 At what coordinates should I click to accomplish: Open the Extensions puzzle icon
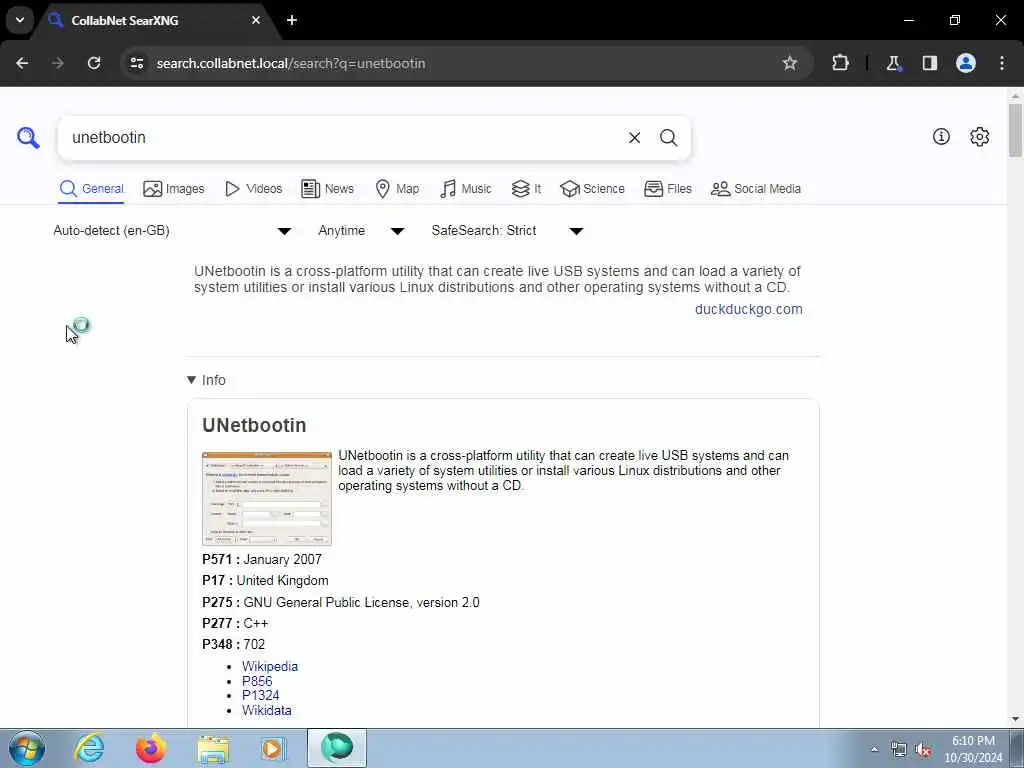[x=840, y=63]
